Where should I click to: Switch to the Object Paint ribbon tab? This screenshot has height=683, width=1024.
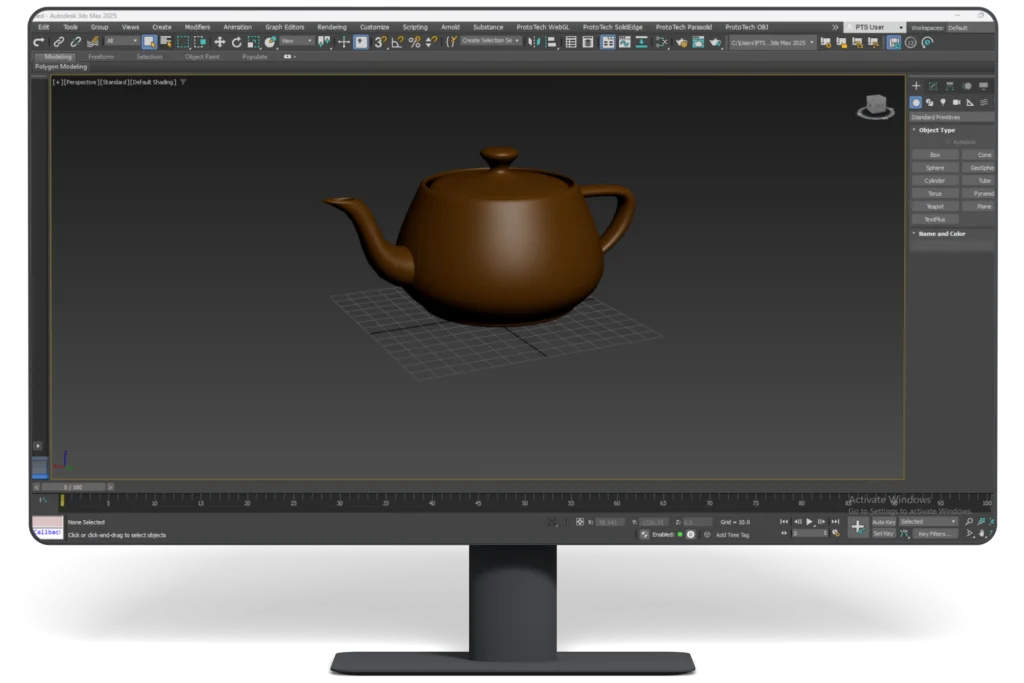(202, 57)
